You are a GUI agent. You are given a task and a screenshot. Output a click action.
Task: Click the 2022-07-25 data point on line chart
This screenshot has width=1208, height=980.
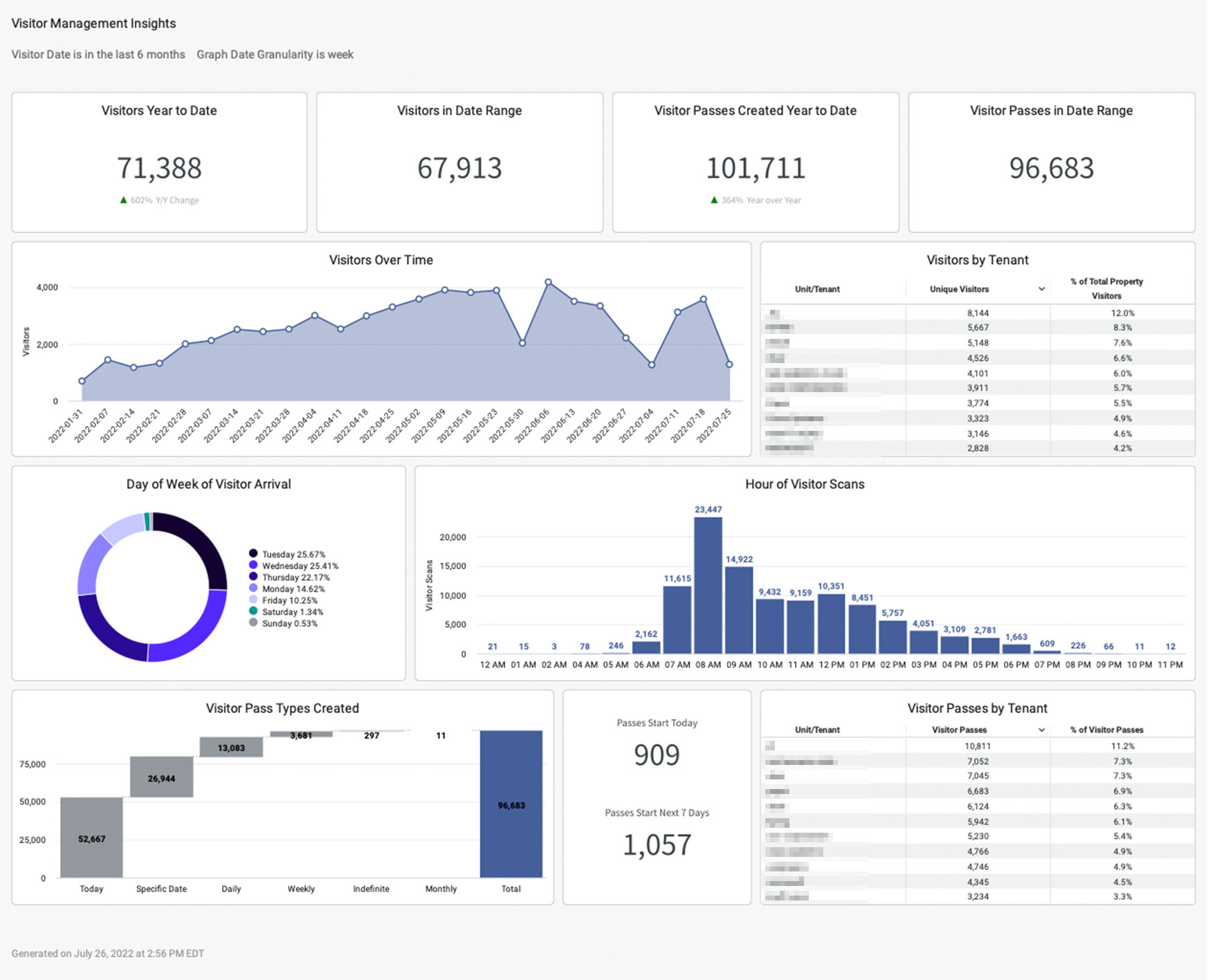coord(729,364)
